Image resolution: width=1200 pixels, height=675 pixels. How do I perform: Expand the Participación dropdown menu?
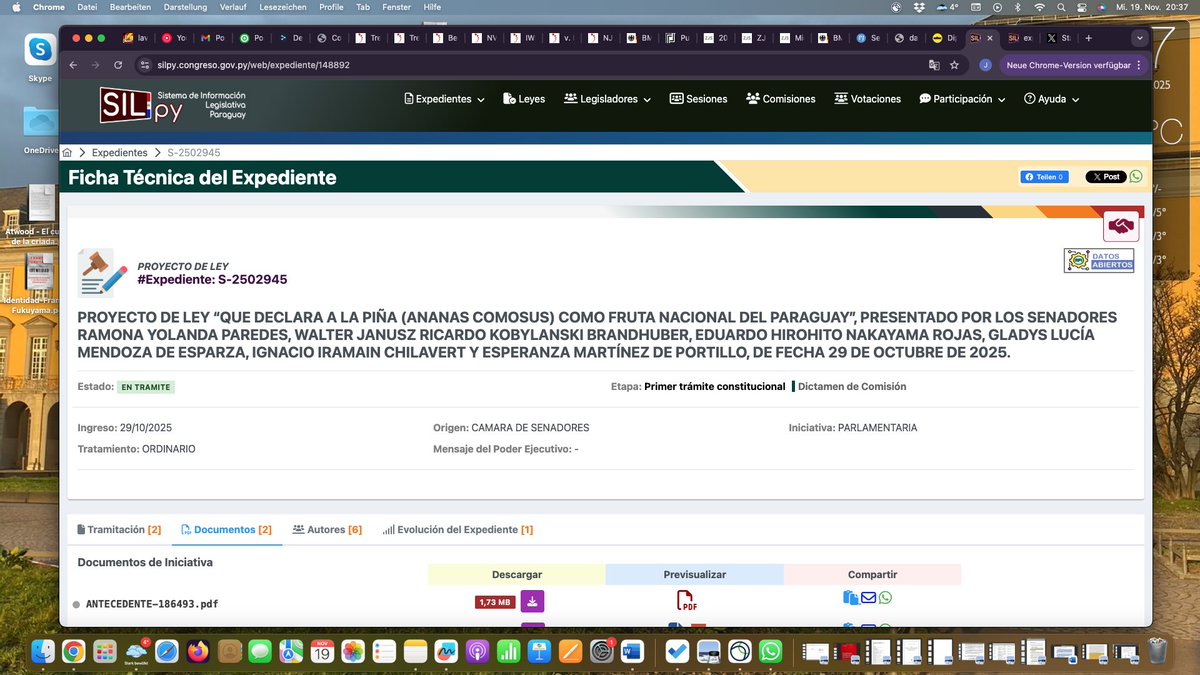(x=962, y=99)
